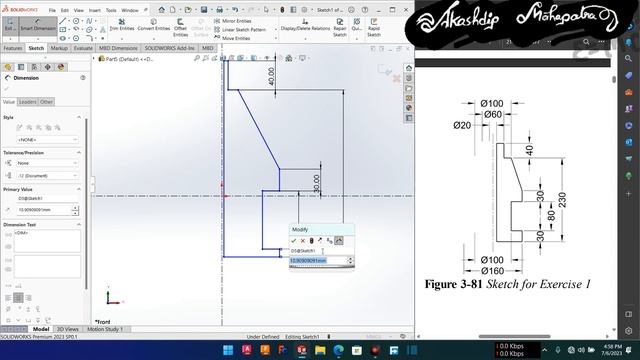Expand the Part5 tree flyout arrow
This screenshot has width=640, height=360.
click(x=94, y=59)
